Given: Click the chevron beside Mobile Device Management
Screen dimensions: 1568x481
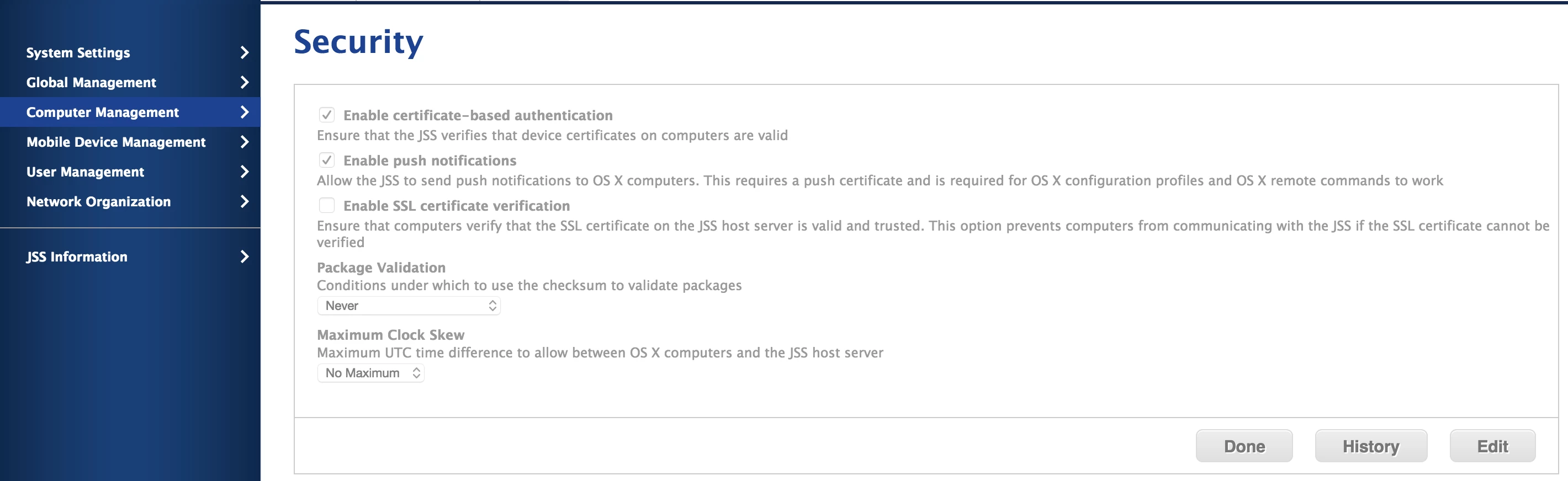Looking at the screenshot, I should pos(245,142).
